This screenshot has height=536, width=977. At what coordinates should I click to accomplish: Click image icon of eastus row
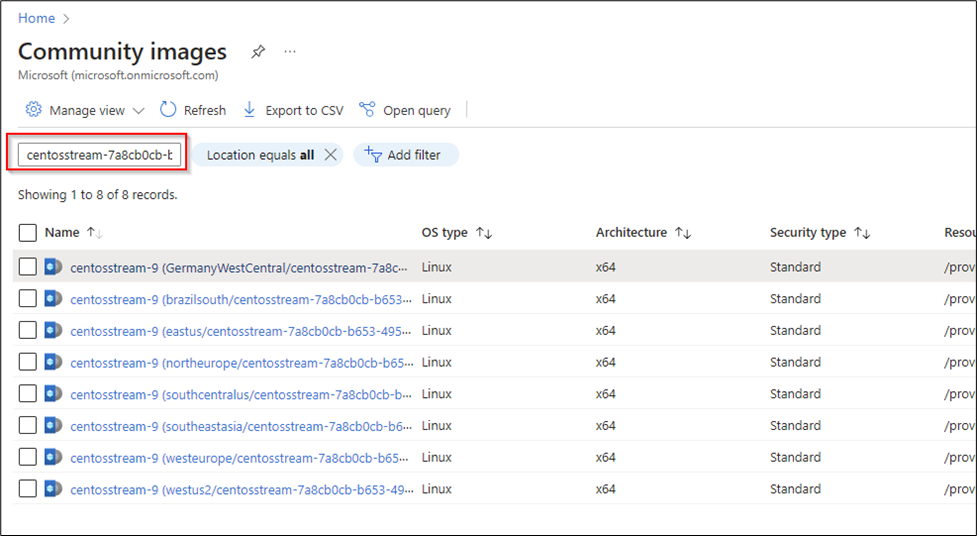coord(53,331)
